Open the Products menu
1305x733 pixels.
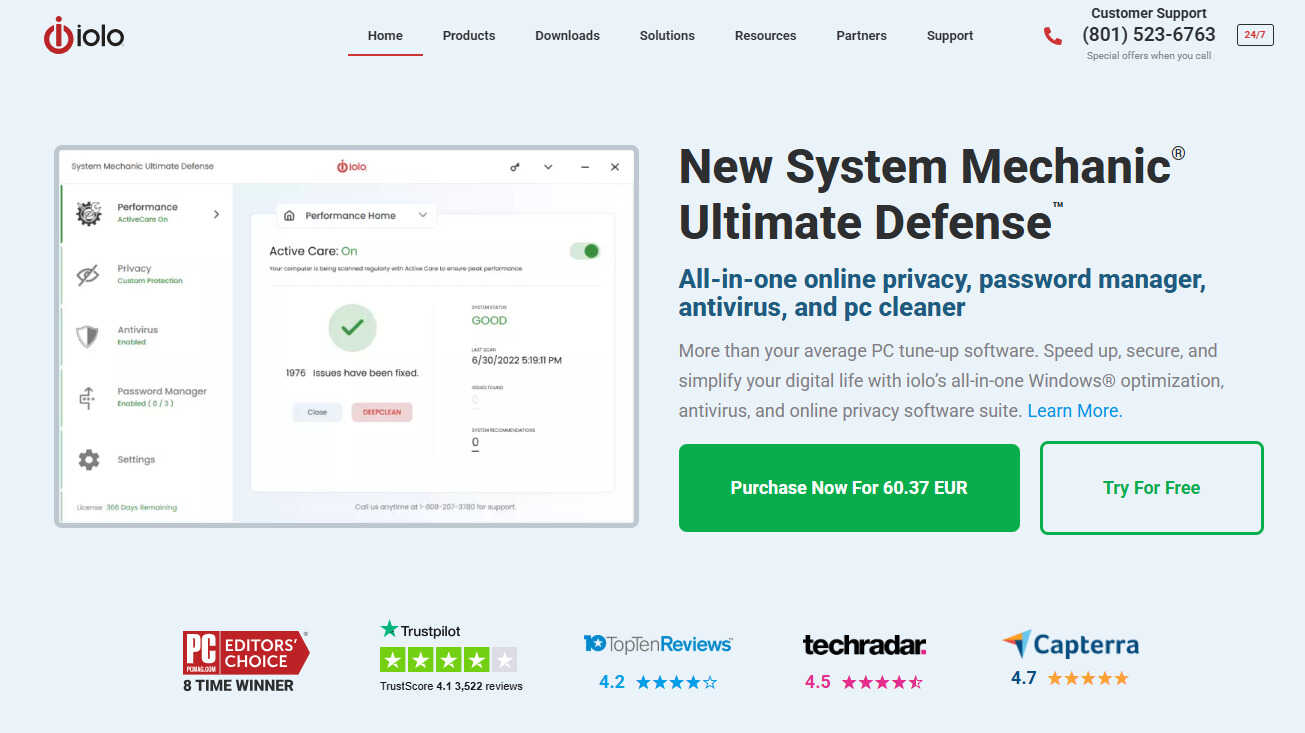(x=469, y=35)
